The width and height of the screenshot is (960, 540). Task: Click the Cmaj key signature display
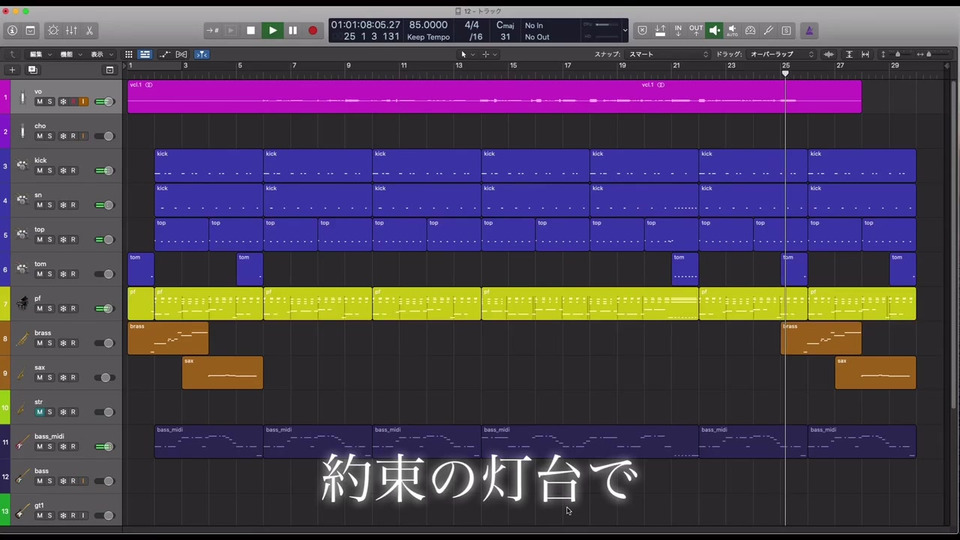505,25
